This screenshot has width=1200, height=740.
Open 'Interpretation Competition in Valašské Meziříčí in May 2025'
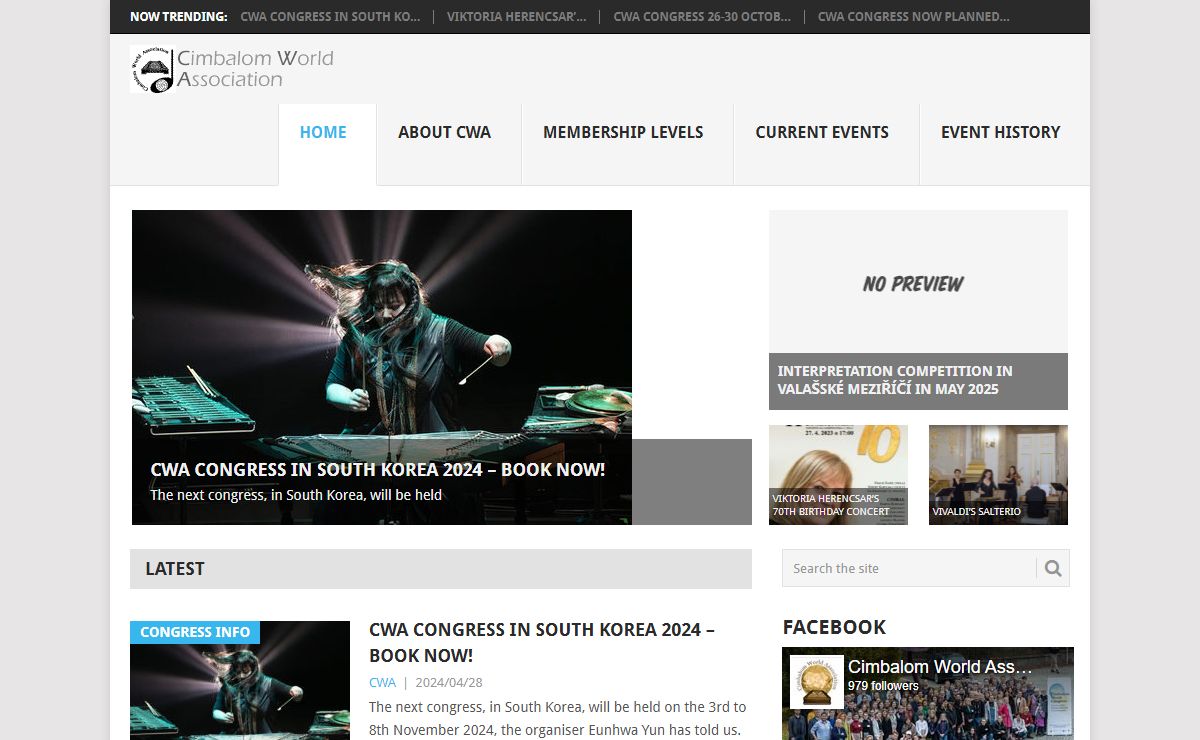pos(895,380)
